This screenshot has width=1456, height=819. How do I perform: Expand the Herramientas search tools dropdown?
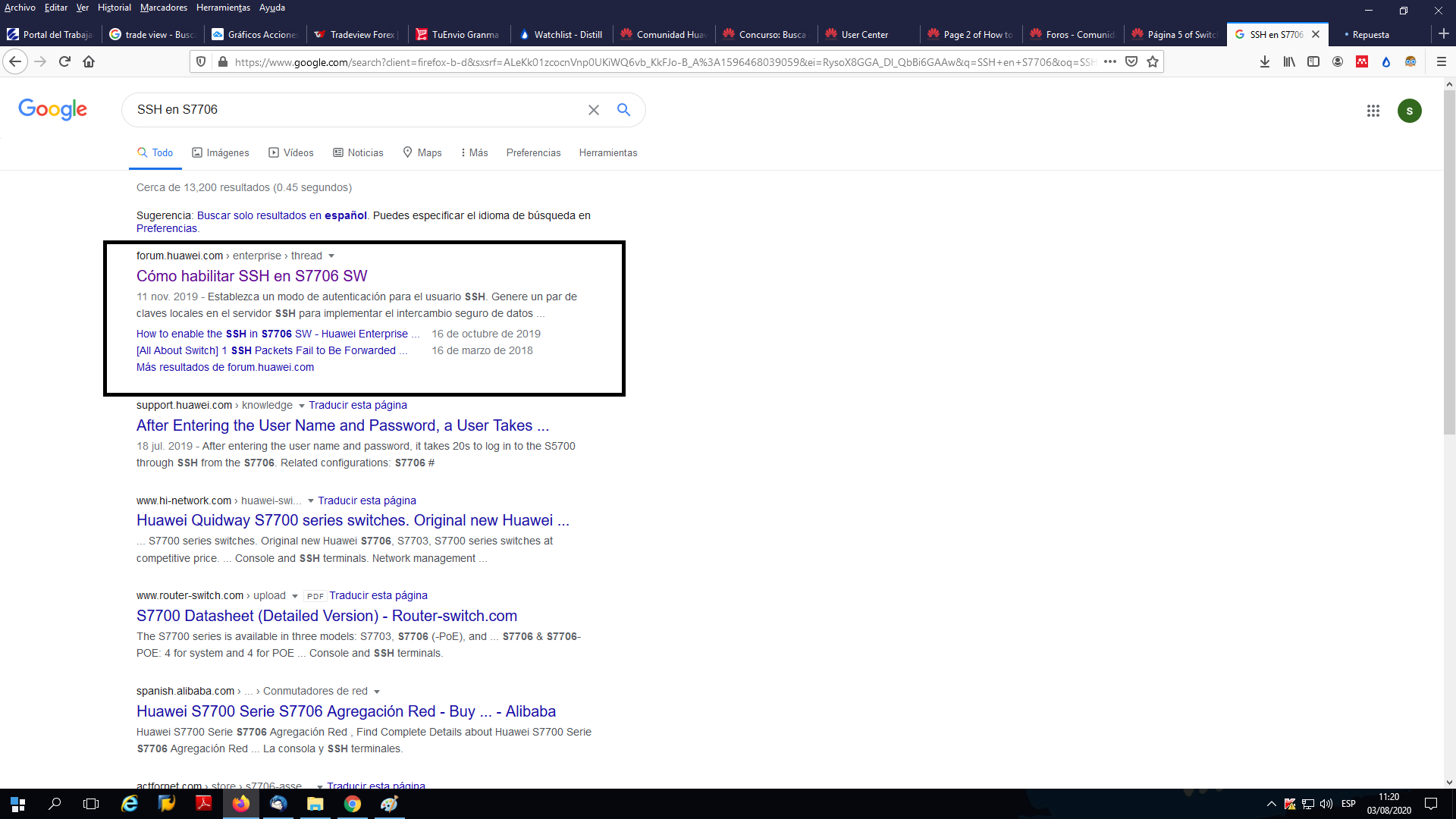[608, 152]
